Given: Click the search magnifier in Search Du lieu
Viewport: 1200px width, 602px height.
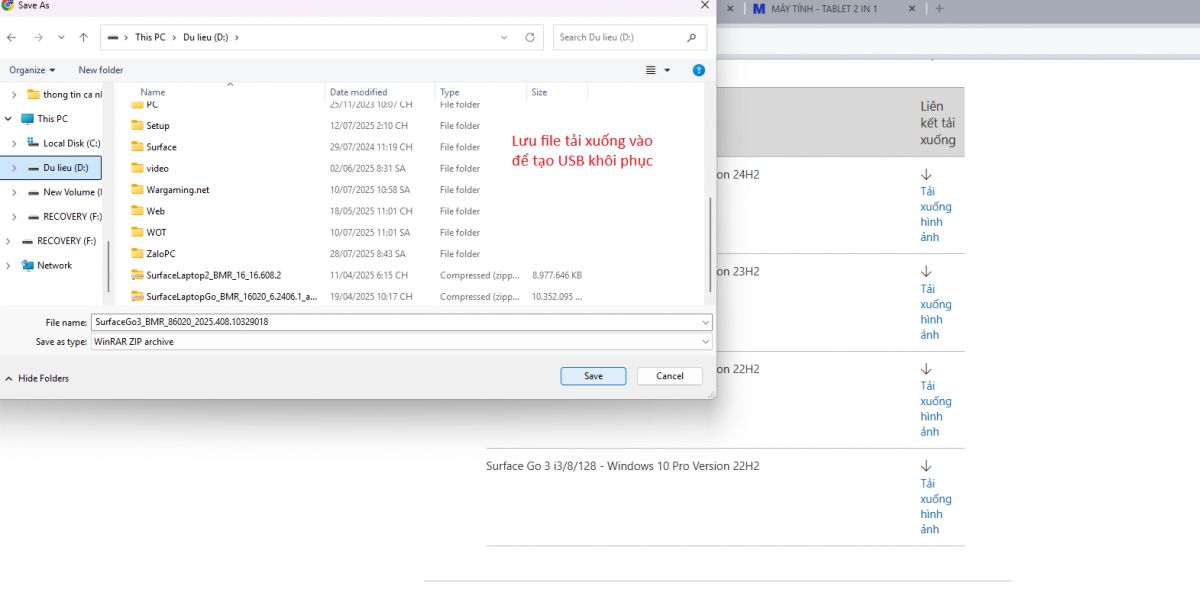Looking at the screenshot, I should click(x=692, y=37).
